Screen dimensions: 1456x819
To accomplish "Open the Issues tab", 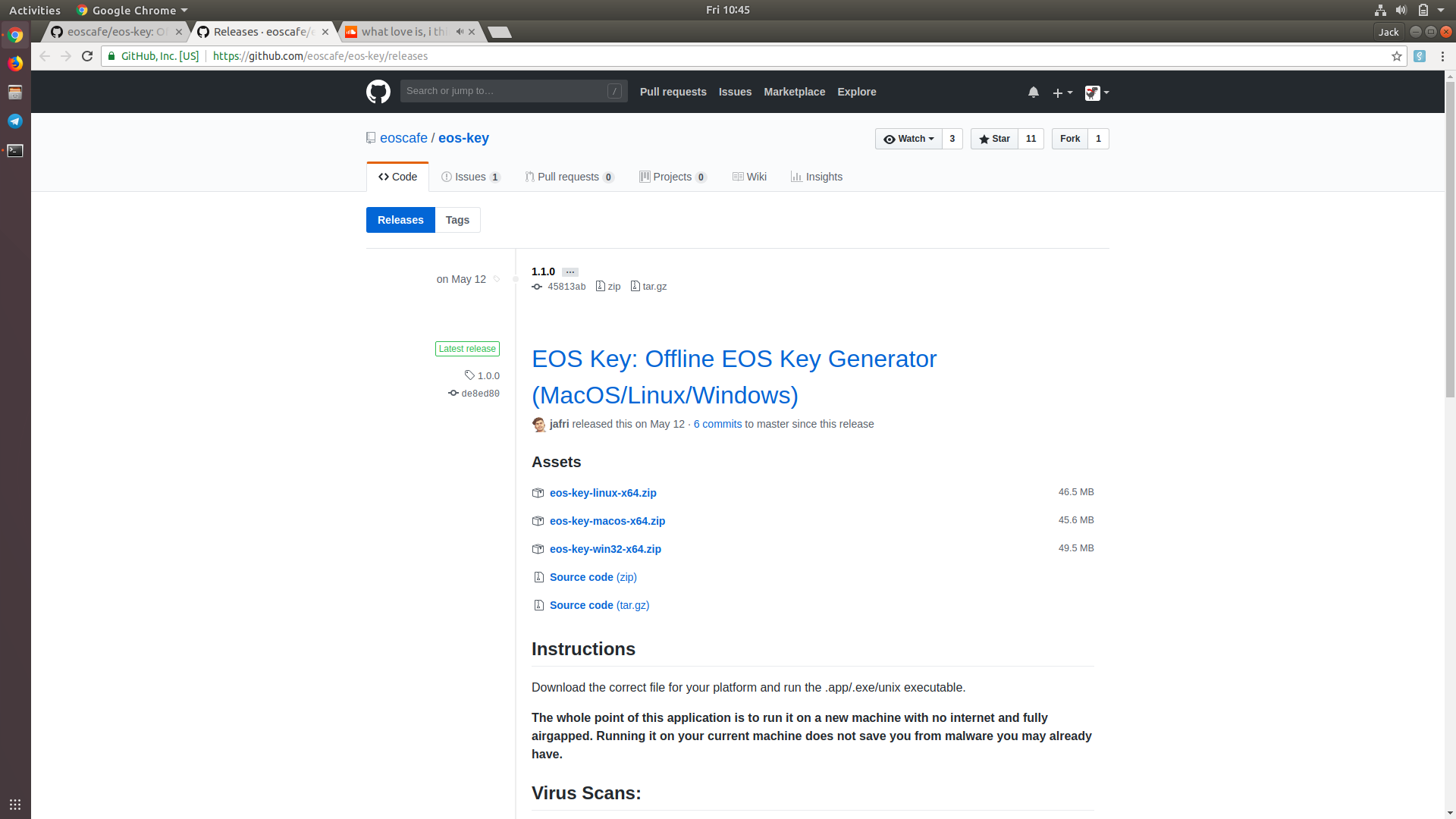I will pyautogui.click(x=470, y=177).
